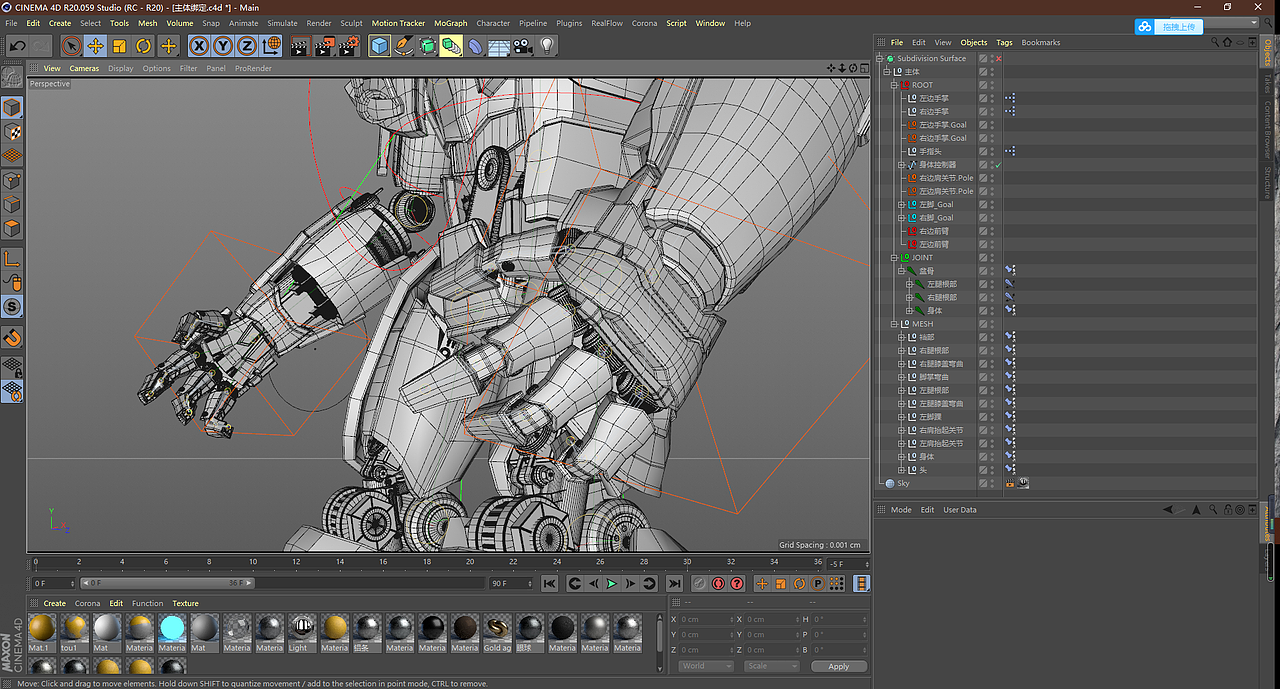Click the Floor environment icon
The image size is (1280, 689).
click(499, 46)
